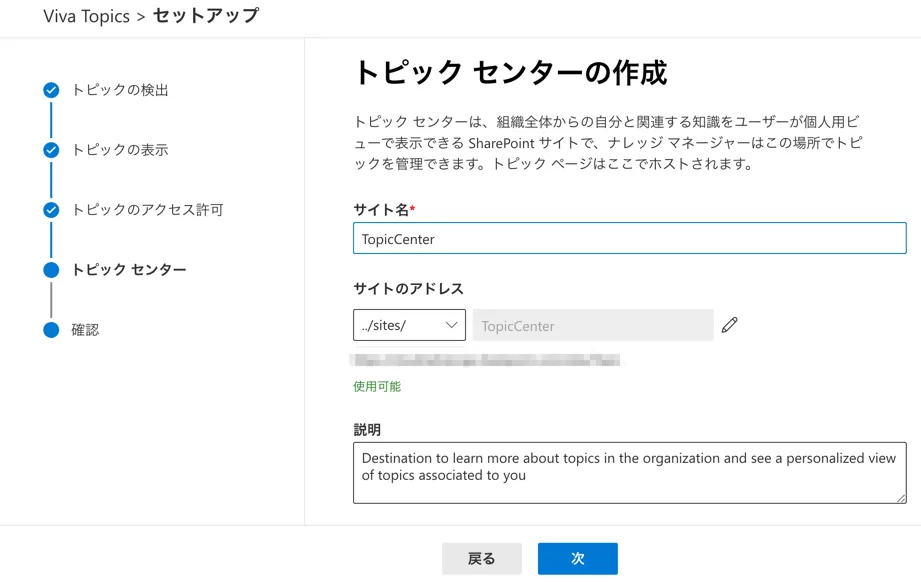Click the greyed-out TopicCenter address field
Image resolution: width=921 pixels, height=582 pixels.
(x=592, y=325)
